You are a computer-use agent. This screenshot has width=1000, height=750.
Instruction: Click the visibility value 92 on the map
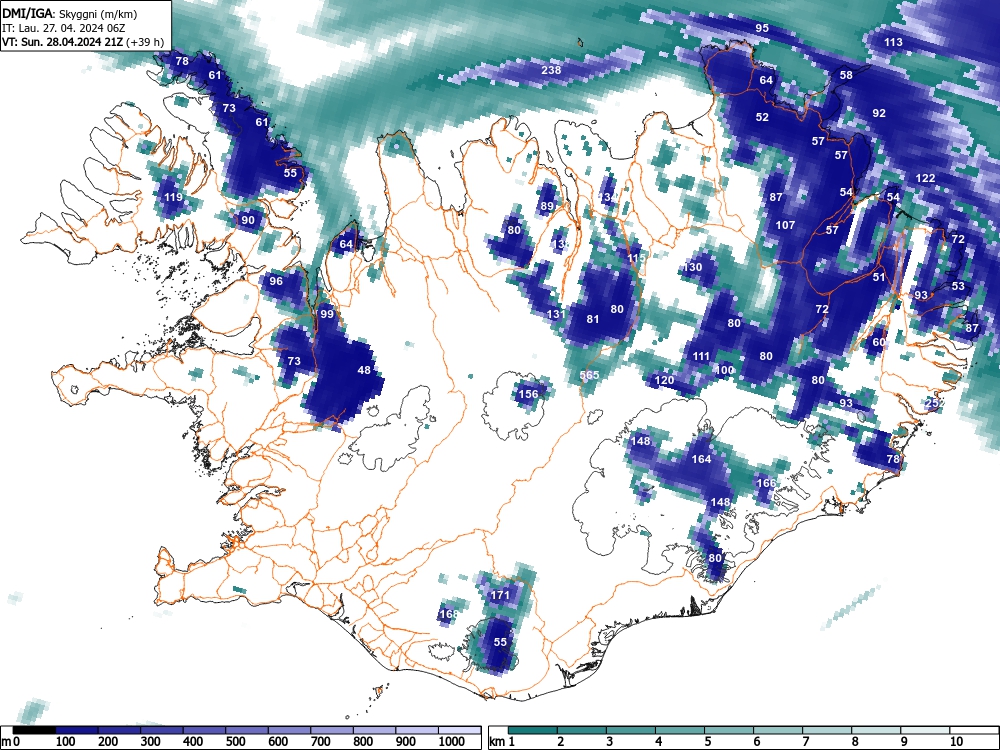[x=879, y=113]
